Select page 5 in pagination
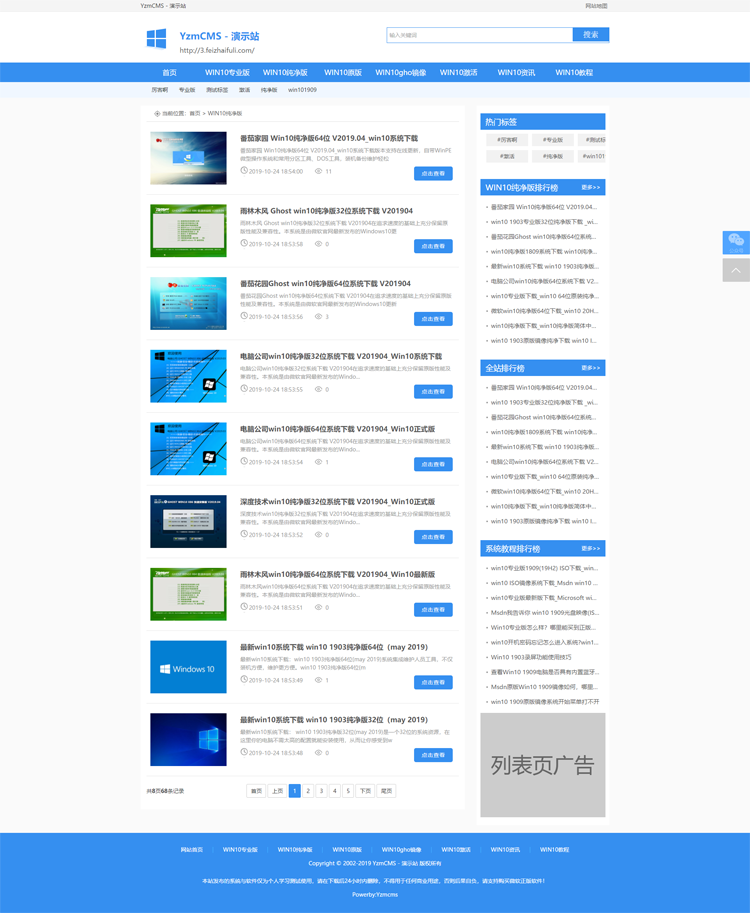This screenshot has height=913, width=750. 348,791
